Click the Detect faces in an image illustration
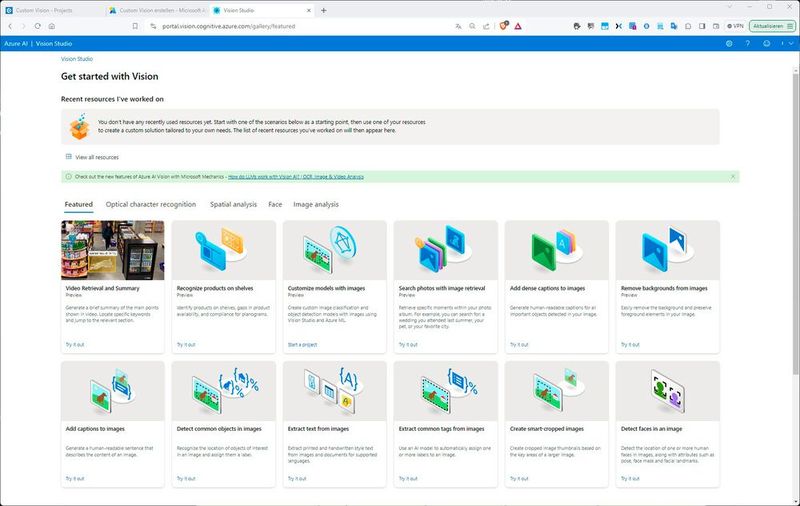Viewport: 800px width, 506px height. pyautogui.click(x=667, y=391)
